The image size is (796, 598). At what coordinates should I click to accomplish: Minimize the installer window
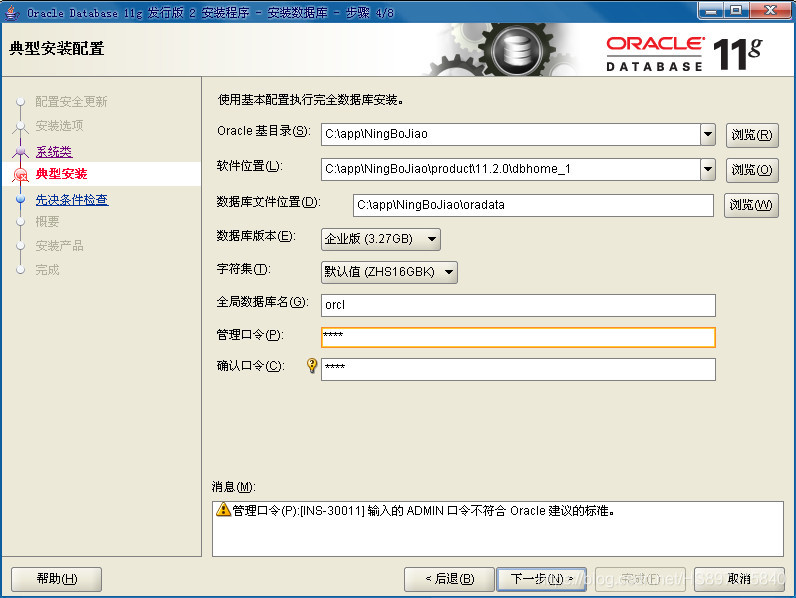[x=710, y=10]
